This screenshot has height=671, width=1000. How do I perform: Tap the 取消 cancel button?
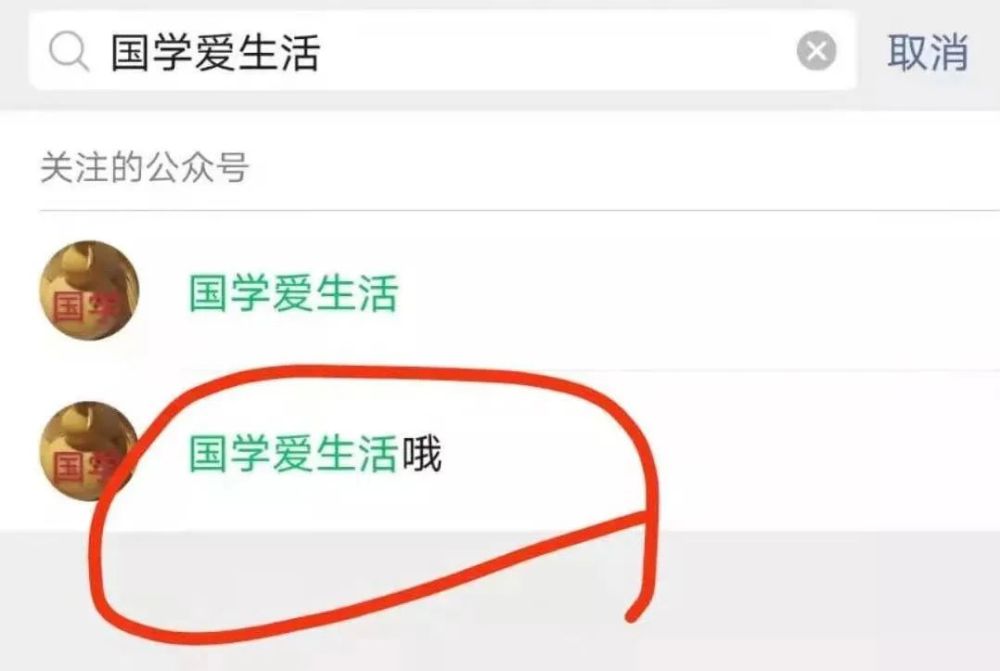pos(927,52)
